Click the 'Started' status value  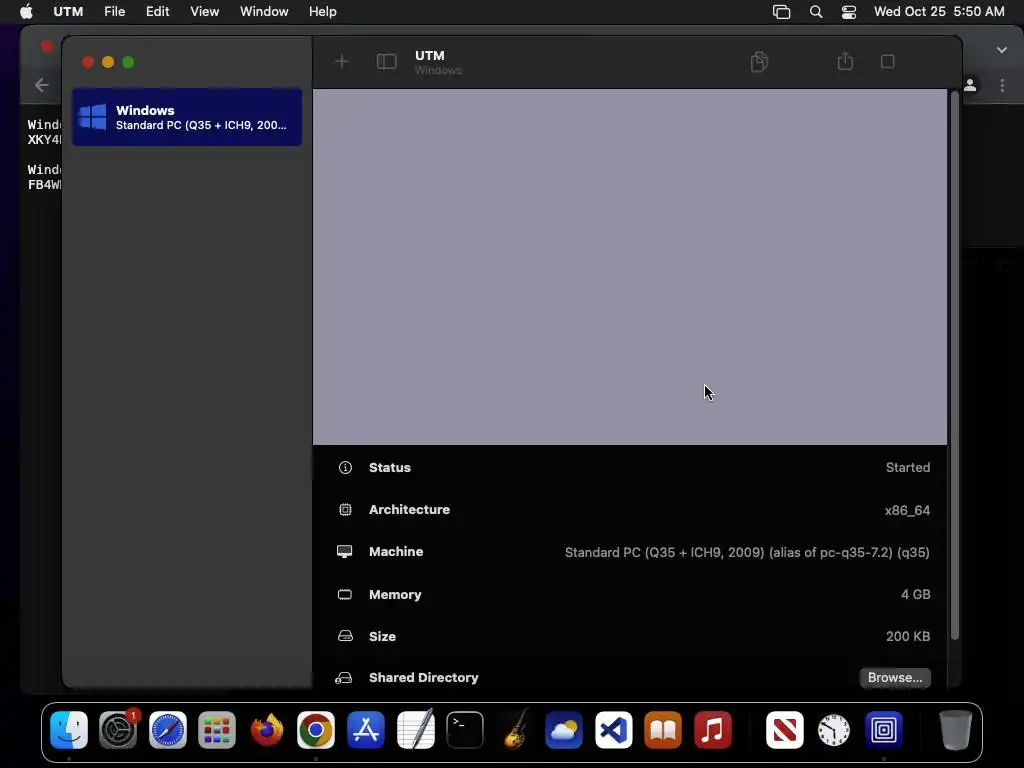pyautogui.click(x=908, y=468)
